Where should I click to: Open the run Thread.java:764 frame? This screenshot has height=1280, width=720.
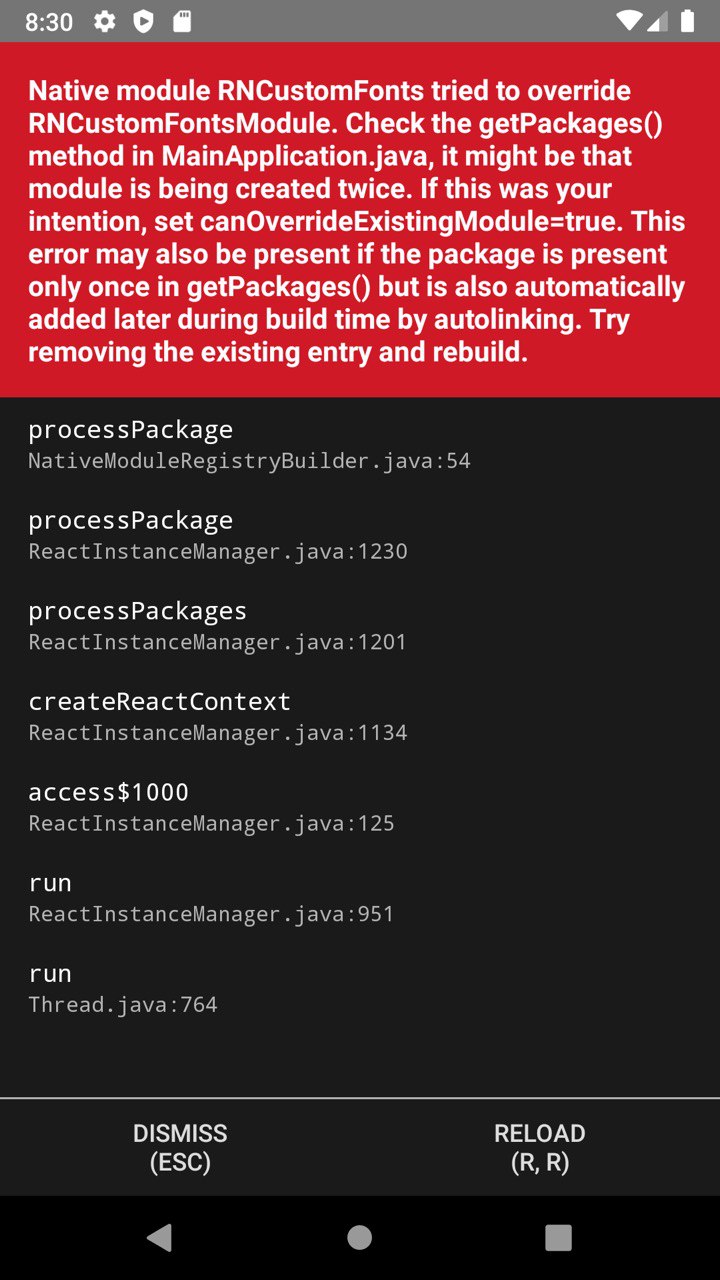(360, 988)
